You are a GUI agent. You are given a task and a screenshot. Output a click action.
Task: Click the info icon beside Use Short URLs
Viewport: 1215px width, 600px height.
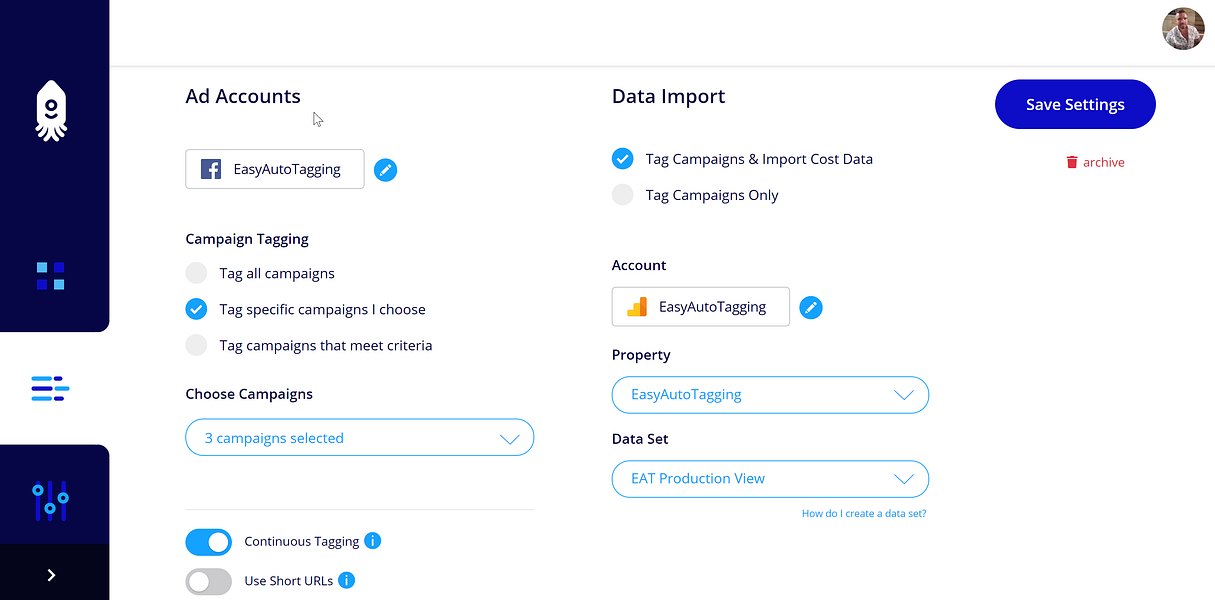pyautogui.click(x=346, y=580)
